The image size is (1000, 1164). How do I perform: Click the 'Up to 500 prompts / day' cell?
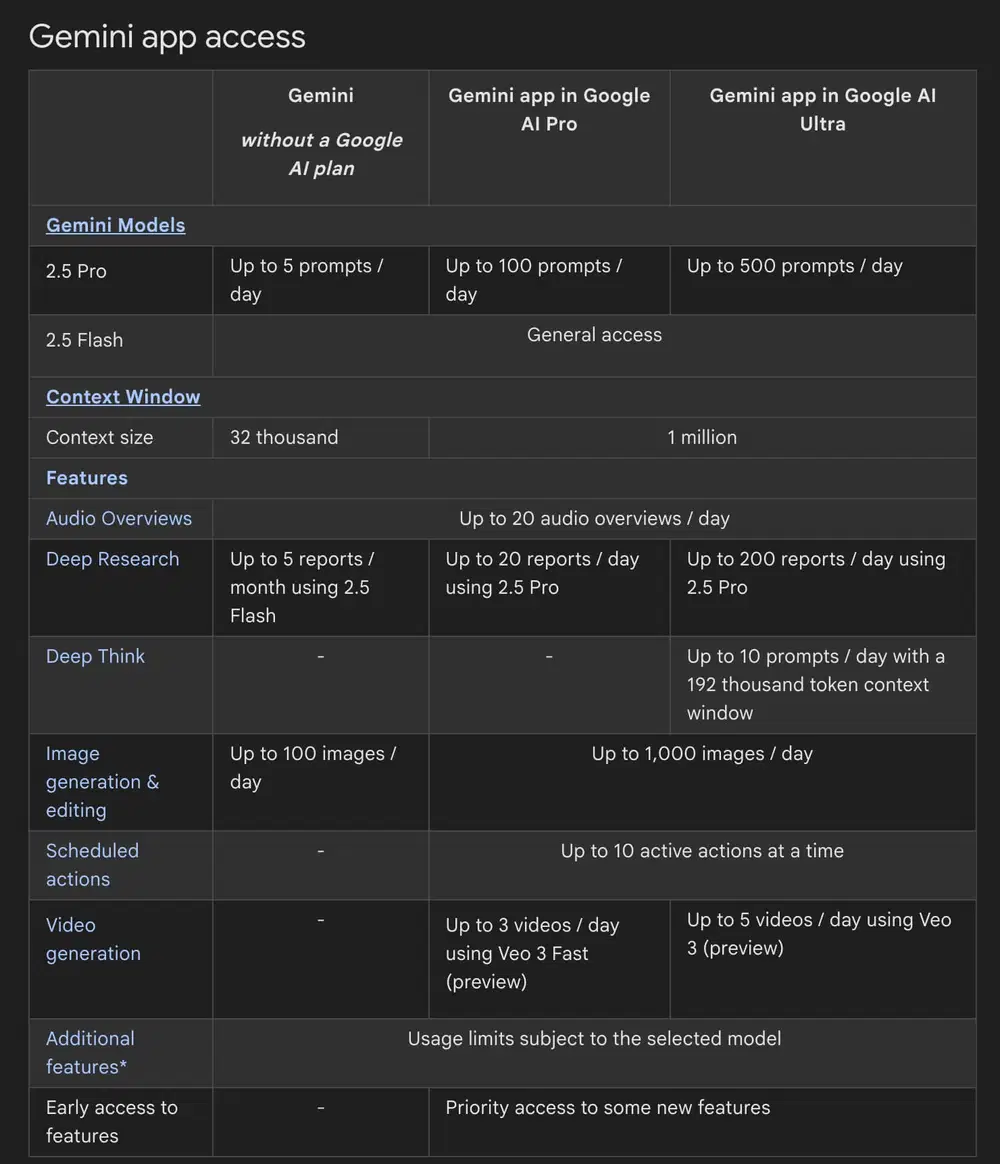tap(794, 266)
